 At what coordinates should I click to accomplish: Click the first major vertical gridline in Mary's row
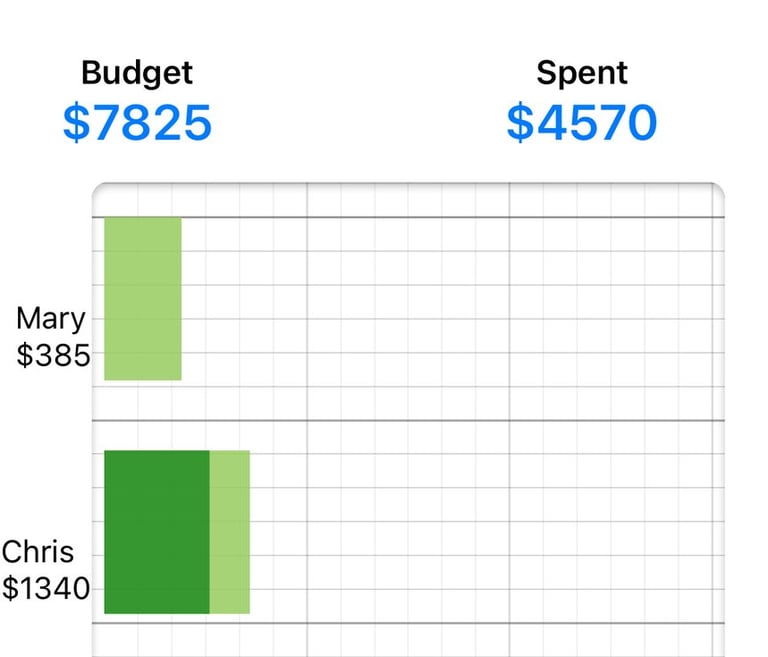(307, 318)
